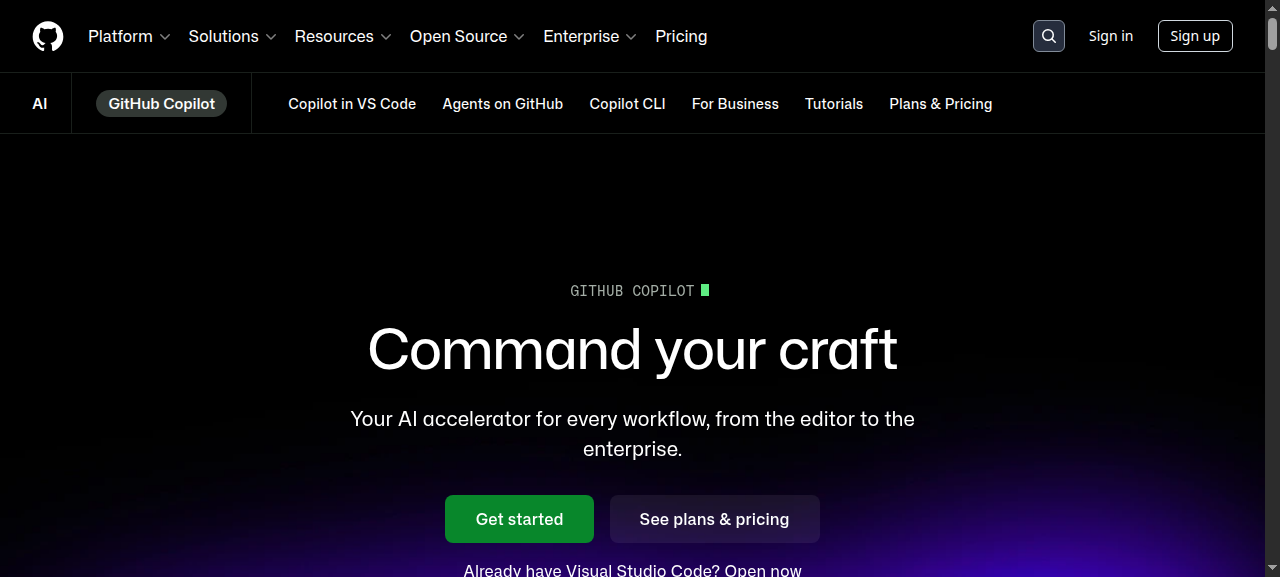Open the Pricing page link
Image resolution: width=1280 pixels, height=577 pixels.
[x=681, y=36]
